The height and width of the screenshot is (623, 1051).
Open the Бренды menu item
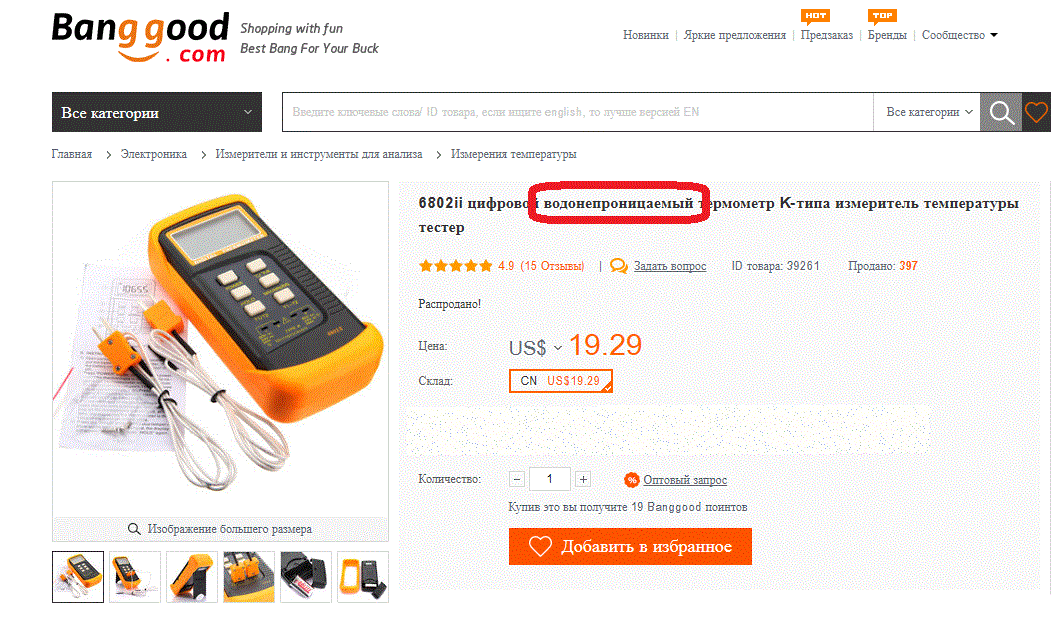[887, 35]
